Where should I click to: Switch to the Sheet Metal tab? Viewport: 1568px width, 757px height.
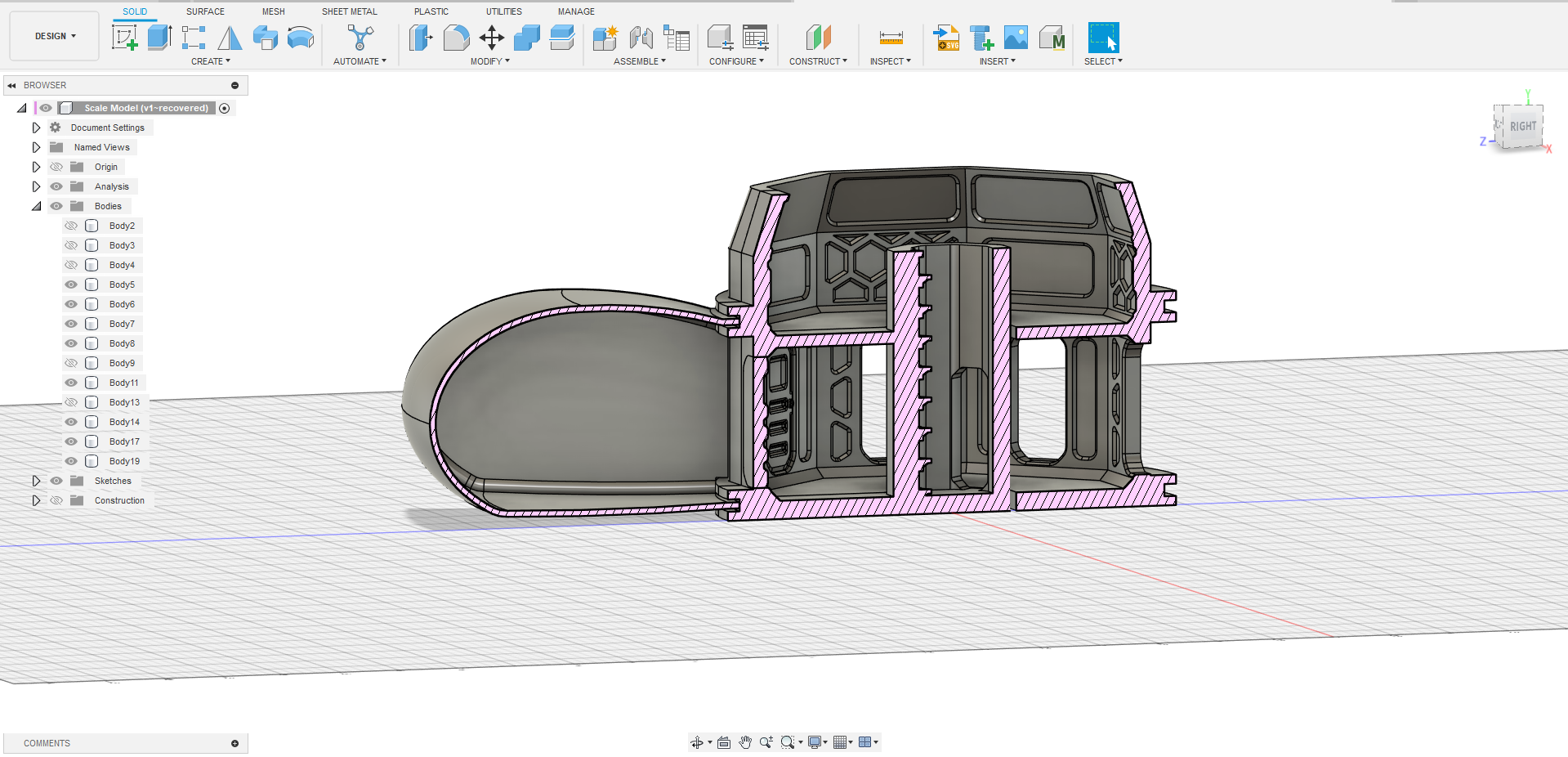350,11
